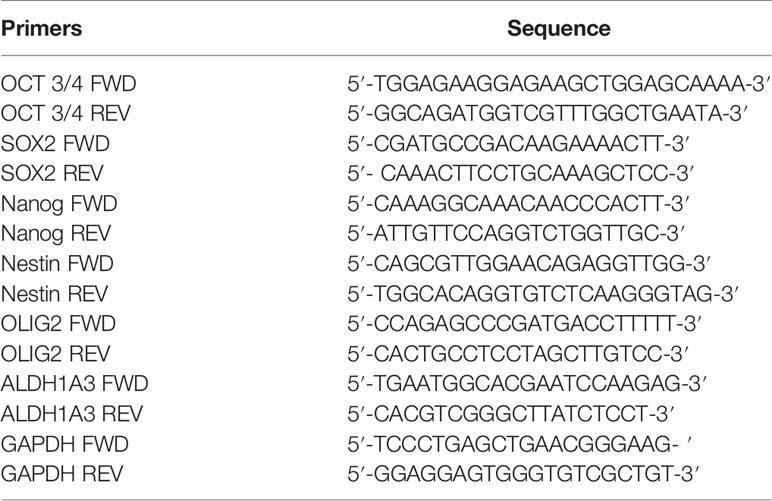This screenshot has width=772, height=501.
Task: Select the Nanog REV primer label
Action: tap(56, 234)
